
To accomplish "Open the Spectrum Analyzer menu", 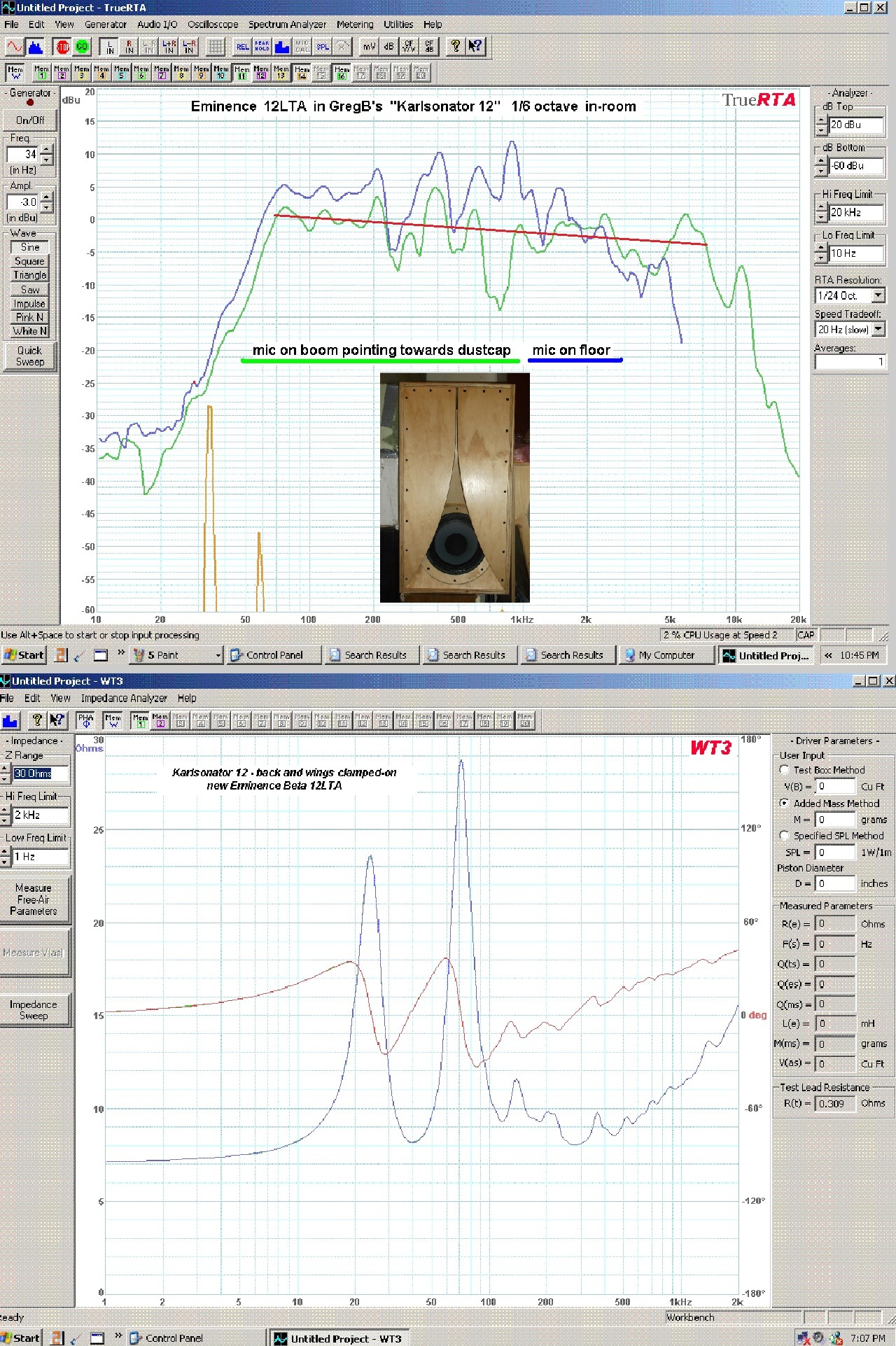I will click(287, 24).
